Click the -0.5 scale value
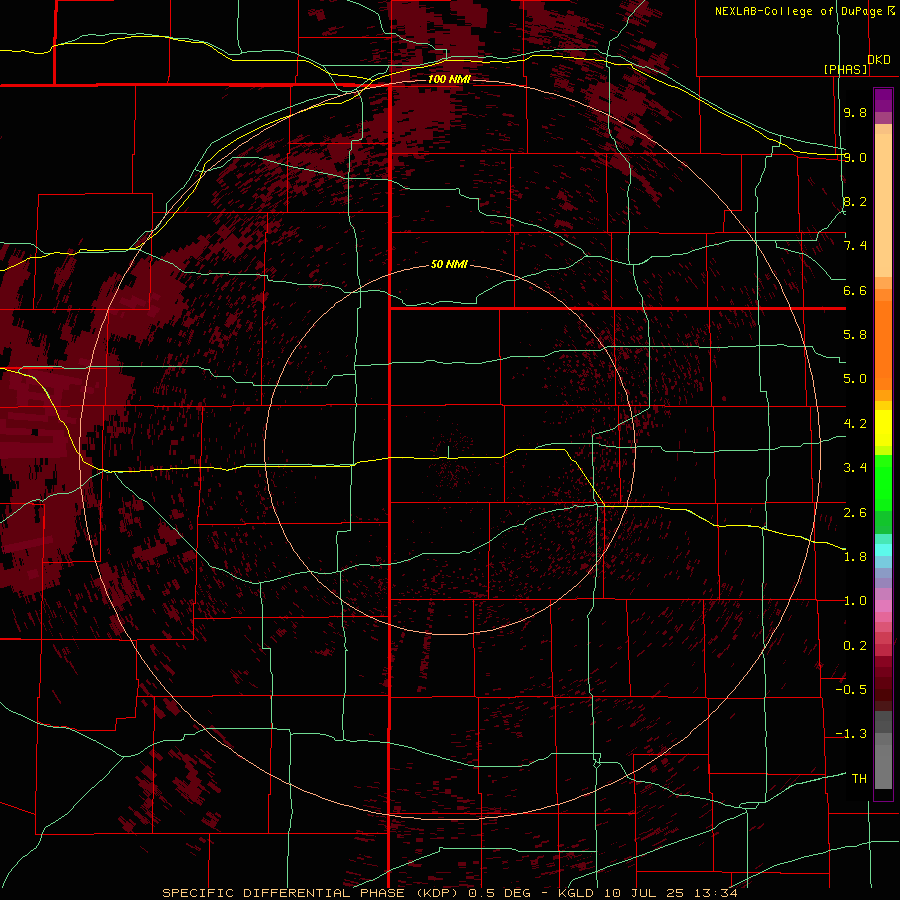Screen dimensions: 900x900 [x=851, y=690]
